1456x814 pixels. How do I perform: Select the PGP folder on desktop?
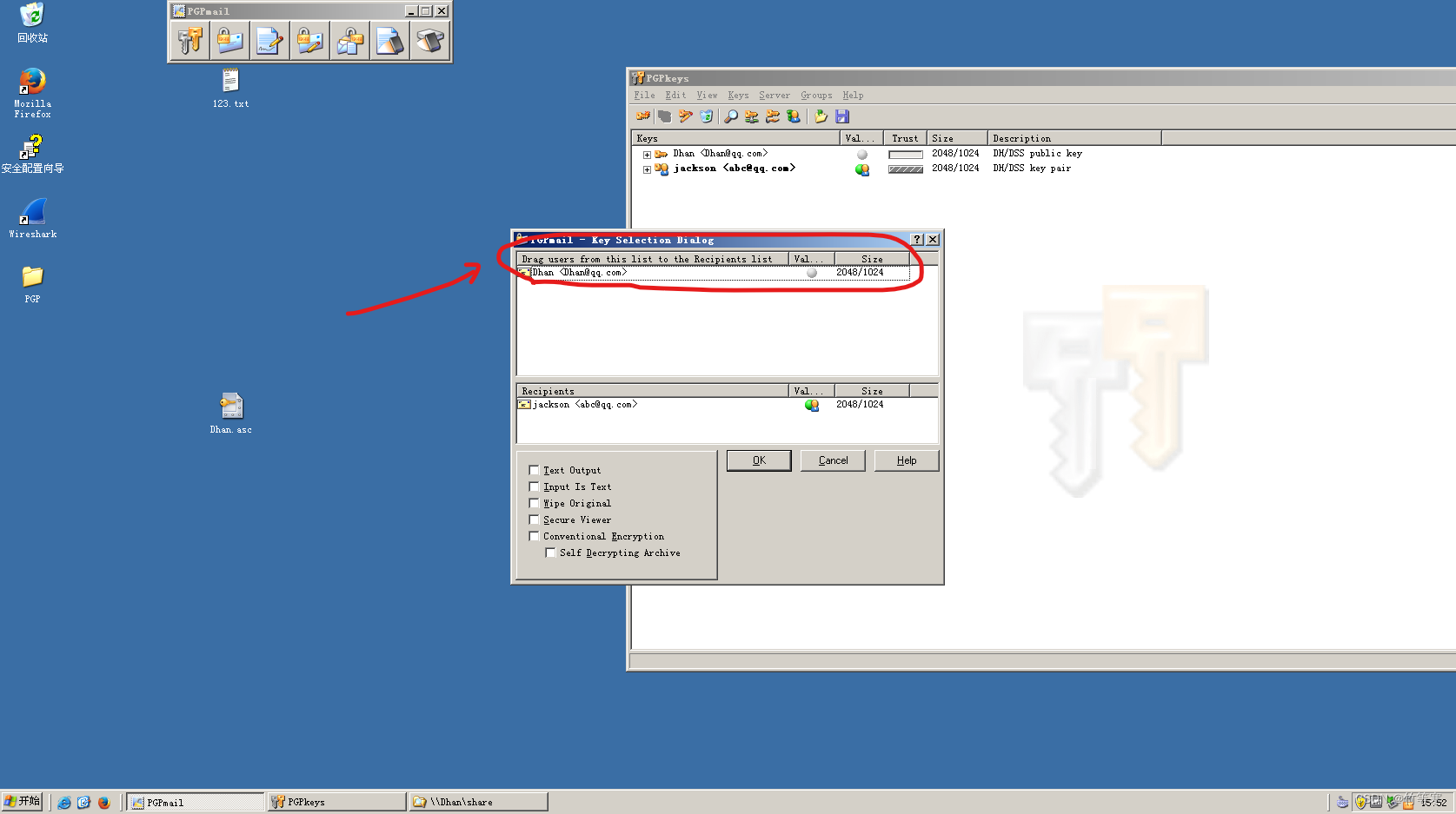[x=32, y=284]
